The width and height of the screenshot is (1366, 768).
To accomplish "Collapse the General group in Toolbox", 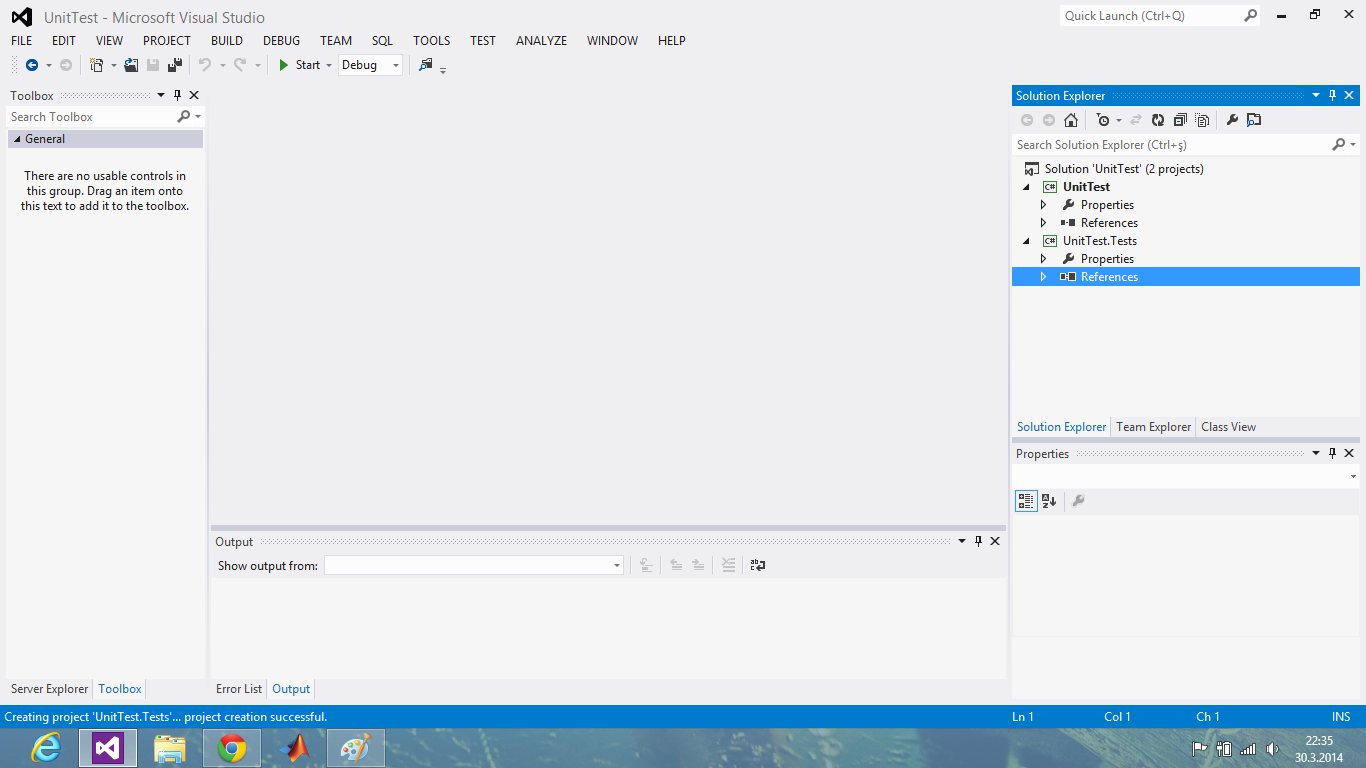I will click(17, 139).
